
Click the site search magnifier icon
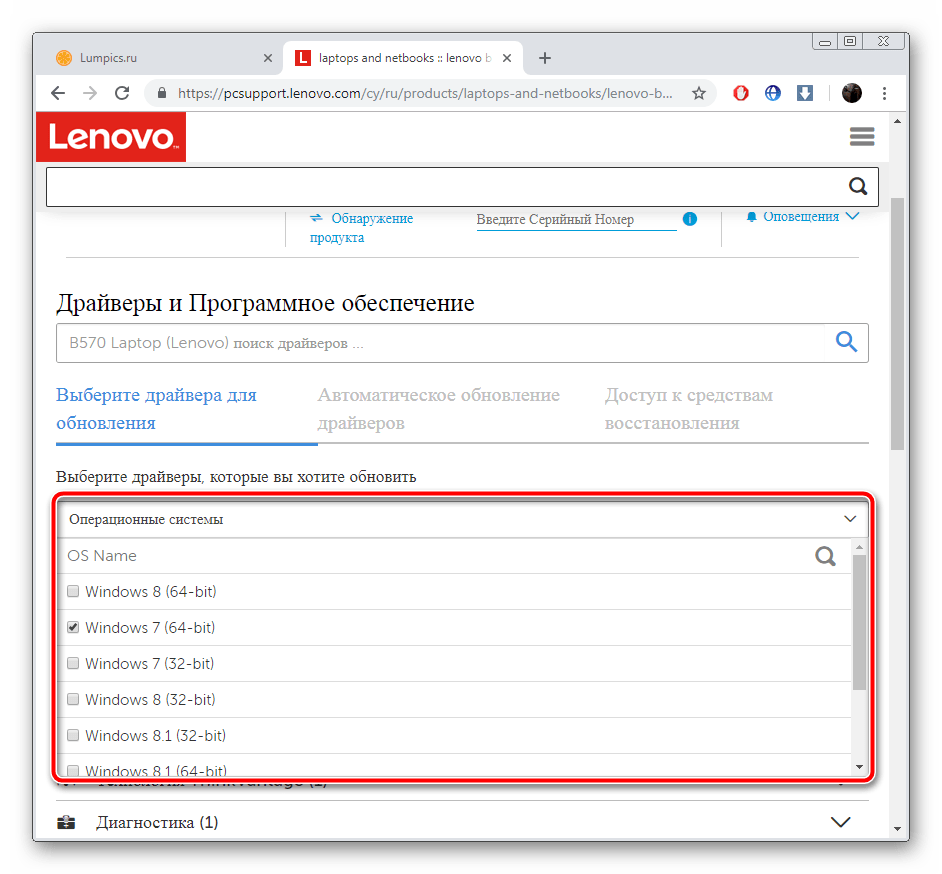pos(857,186)
